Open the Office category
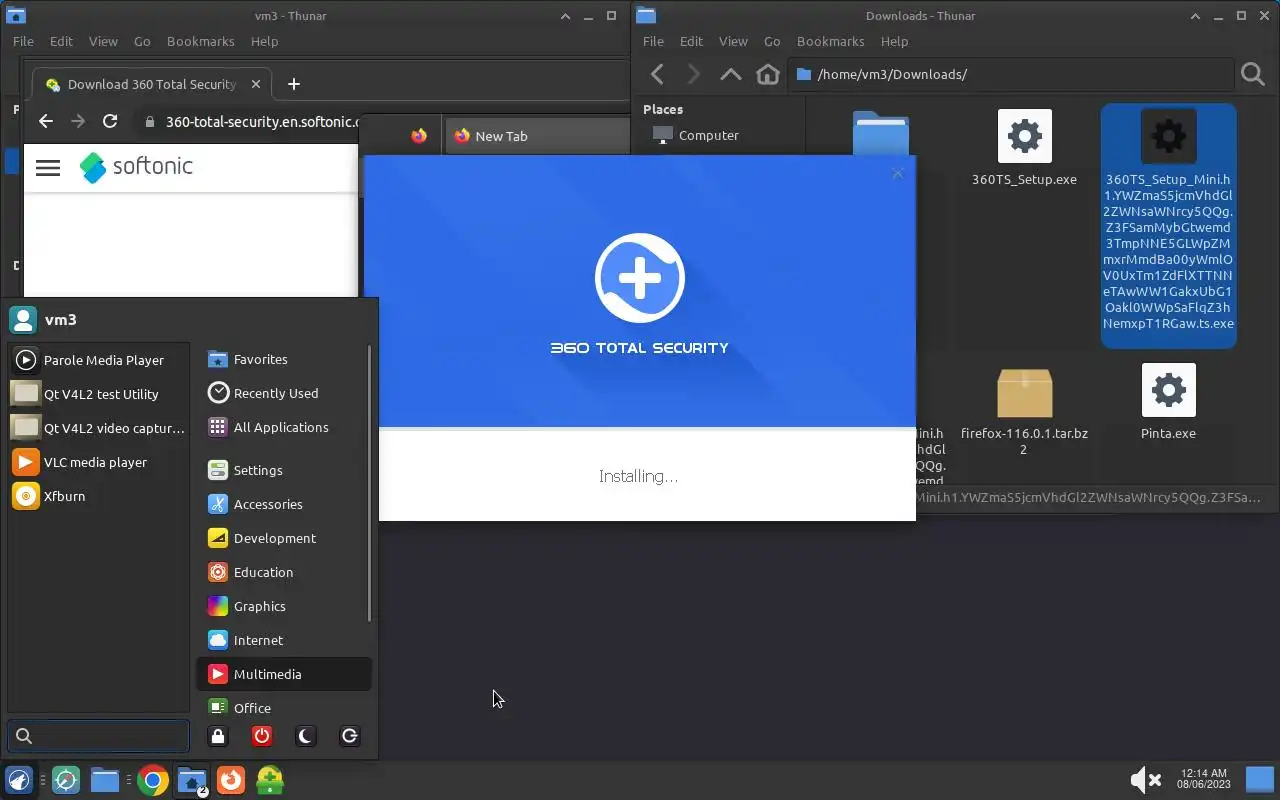1280x800 pixels. [x=283, y=707]
